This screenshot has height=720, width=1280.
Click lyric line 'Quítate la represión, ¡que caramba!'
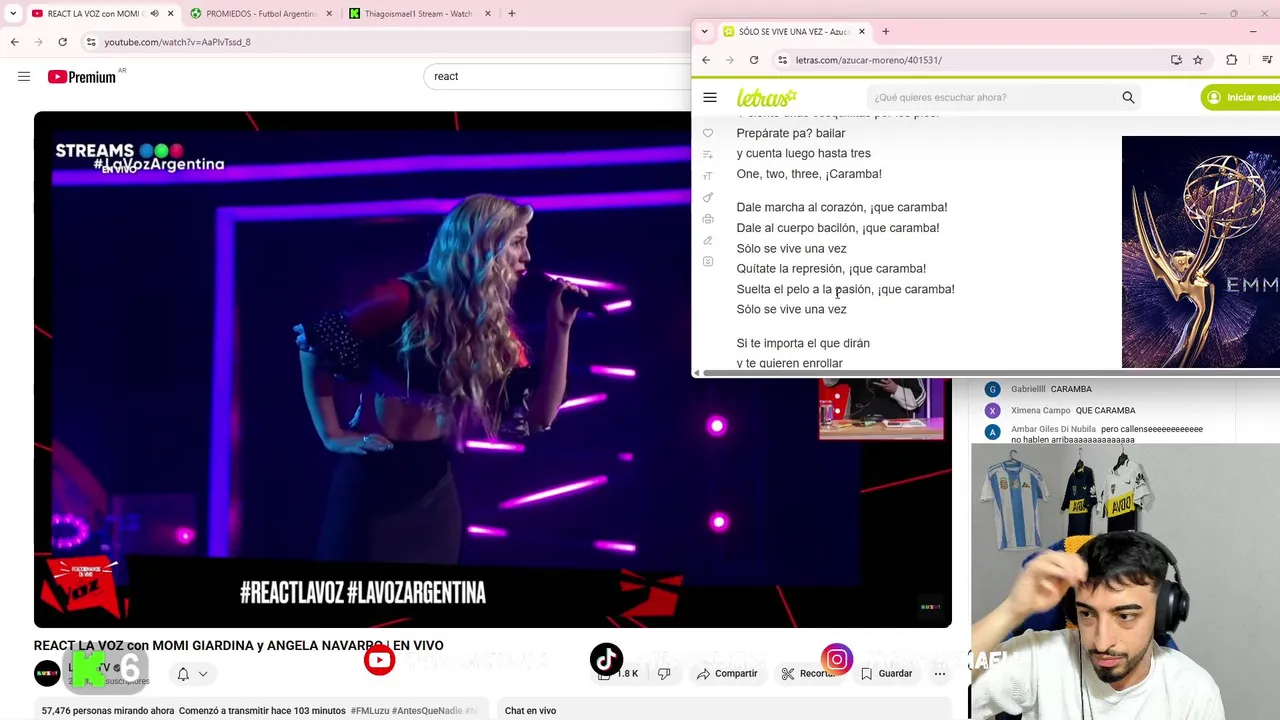(831, 269)
